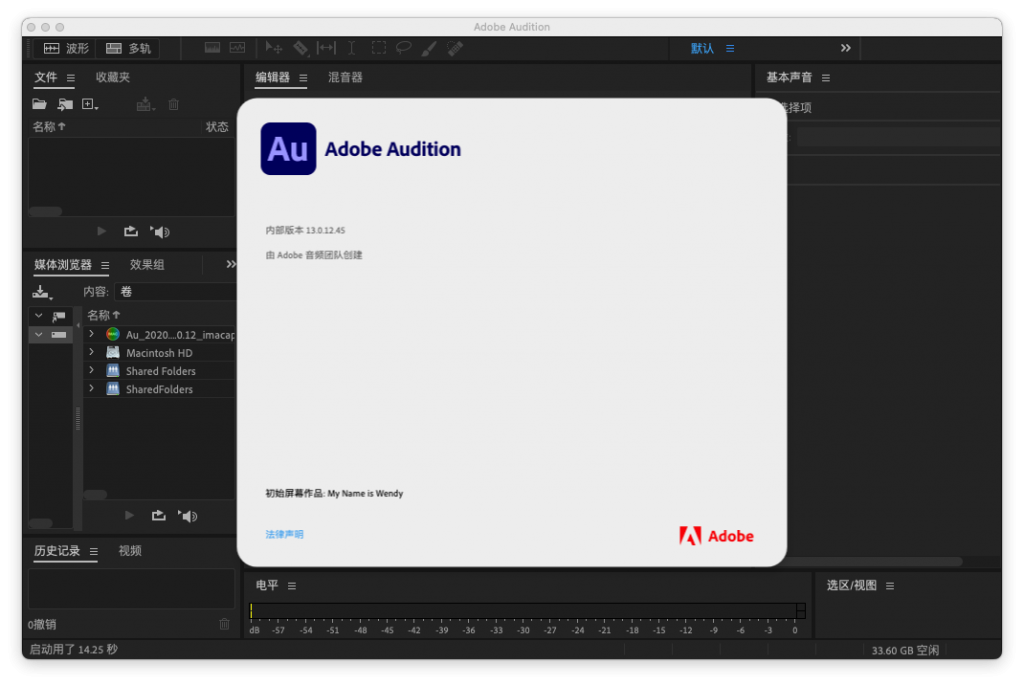
Task: Switch to 混音器 tab
Action: pyautogui.click(x=345, y=77)
